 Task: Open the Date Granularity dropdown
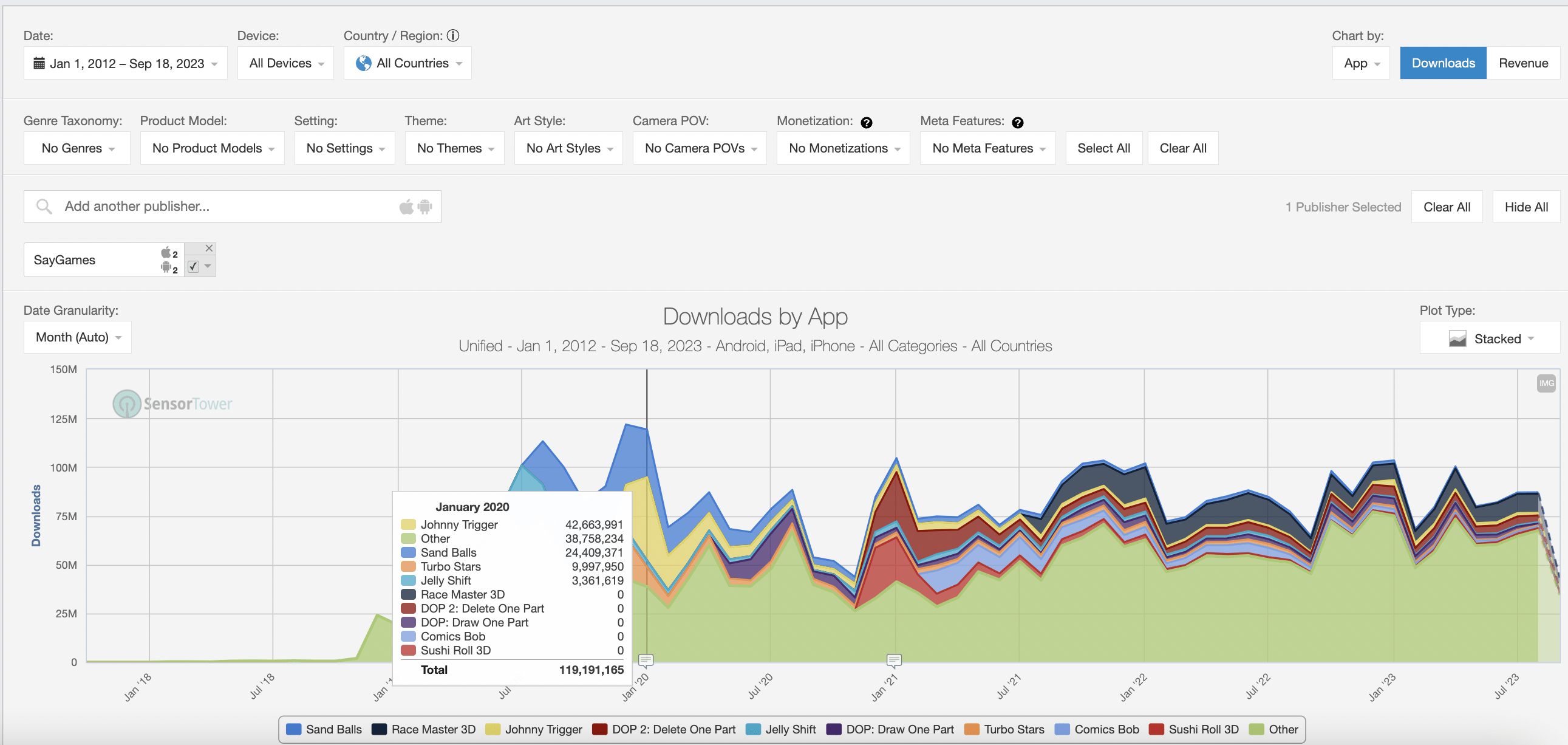point(76,337)
